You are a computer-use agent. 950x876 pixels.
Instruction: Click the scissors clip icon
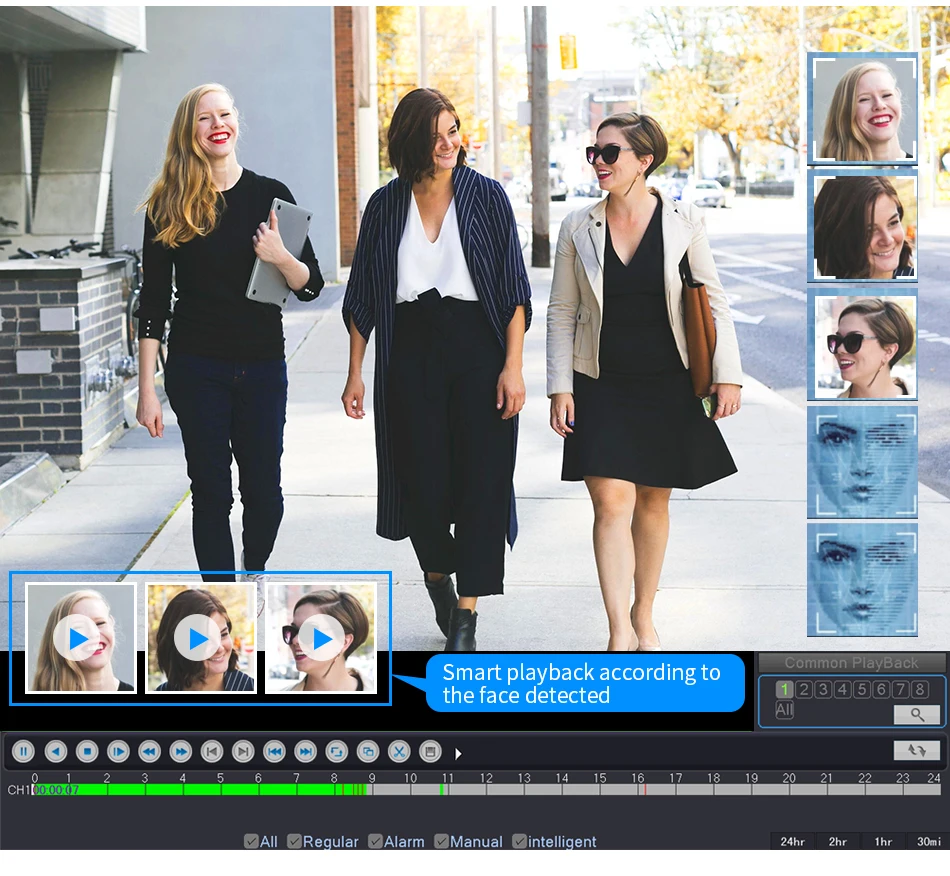399,752
